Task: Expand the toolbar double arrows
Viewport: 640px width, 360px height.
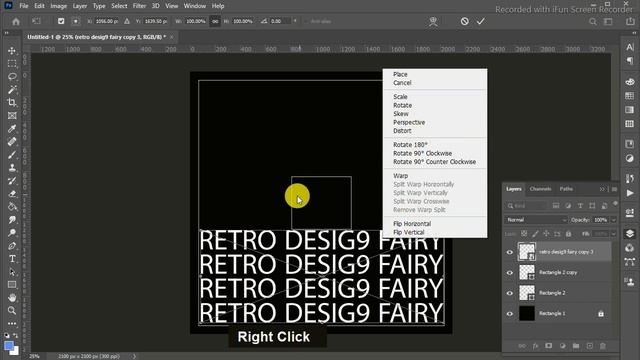Action: coord(7,33)
